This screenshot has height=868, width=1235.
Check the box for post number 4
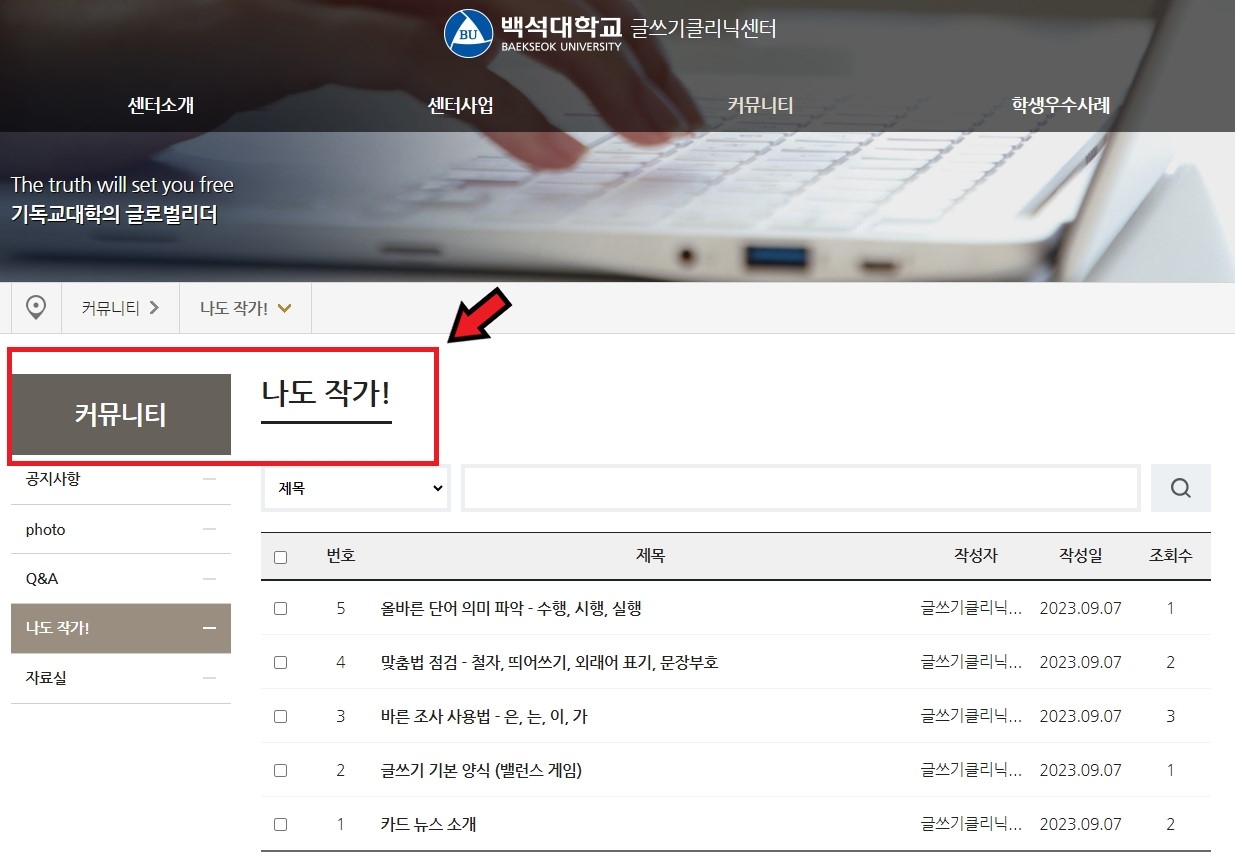[280, 662]
